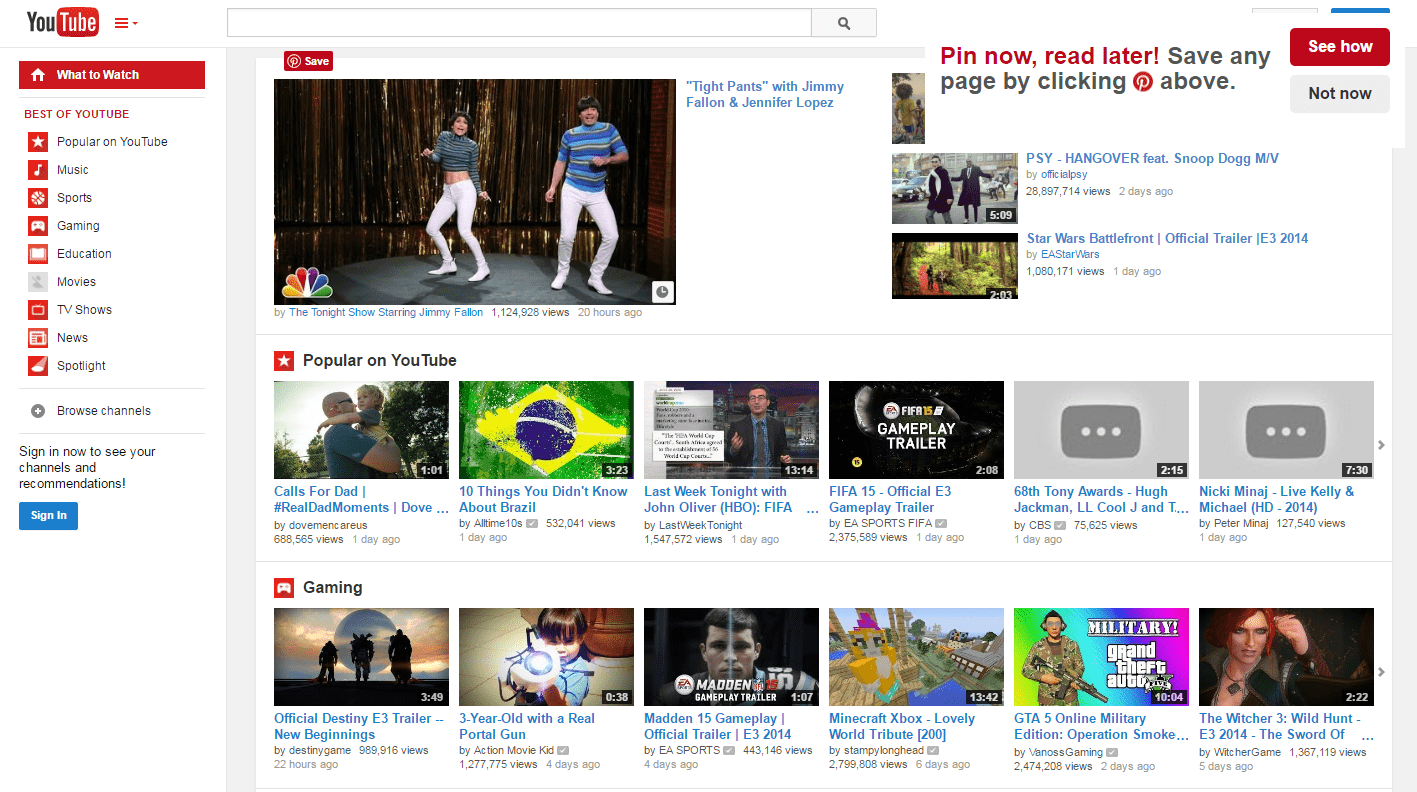The image size is (1417, 792).
Task: Open Official Destiny E3 Trailer title
Action: 360,726
